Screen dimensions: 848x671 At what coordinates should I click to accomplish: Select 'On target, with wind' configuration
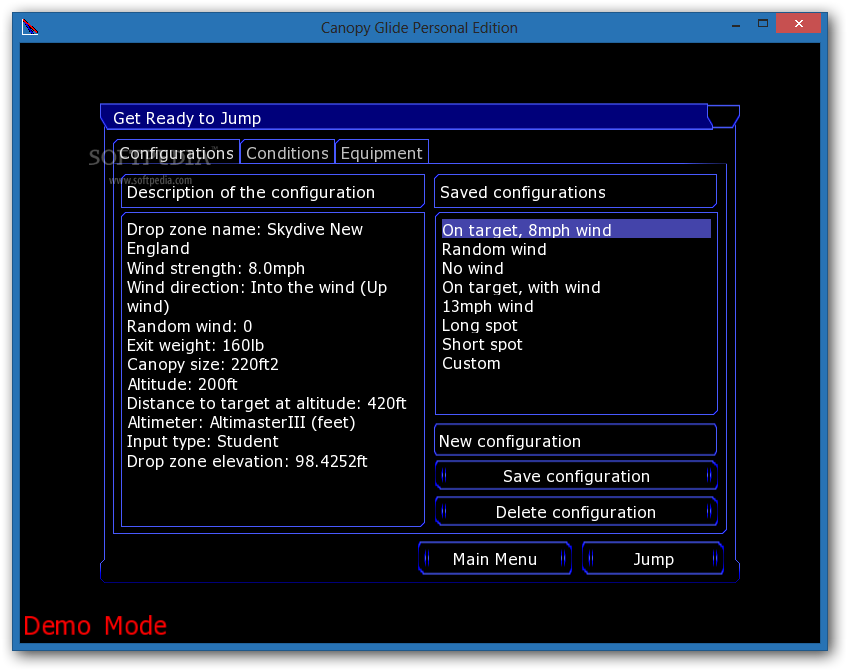[576, 287]
